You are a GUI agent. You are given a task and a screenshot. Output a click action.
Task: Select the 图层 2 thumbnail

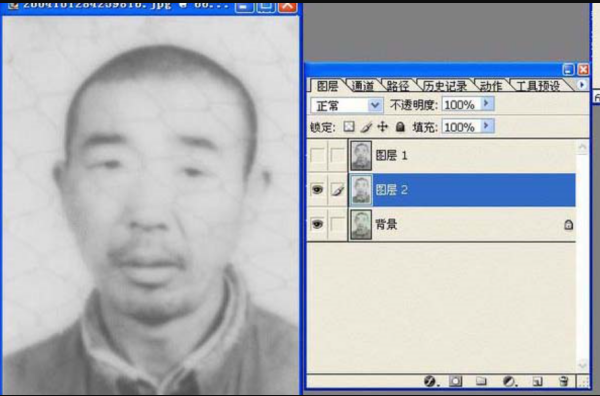tap(361, 190)
